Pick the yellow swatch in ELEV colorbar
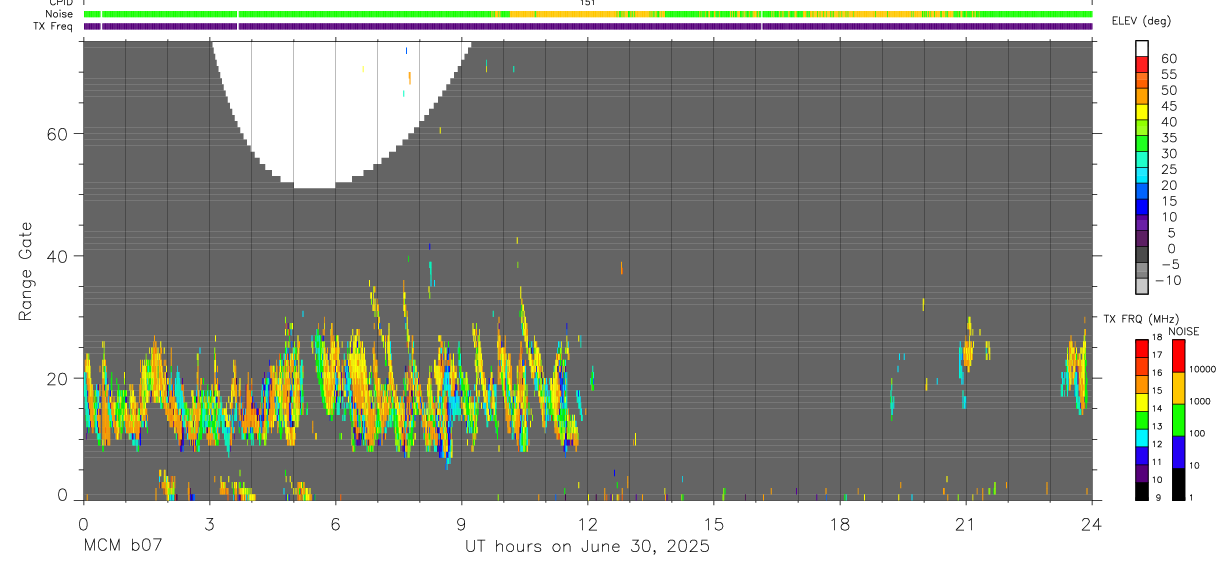Screen dimensions: 1228x567 (x=1142, y=112)
